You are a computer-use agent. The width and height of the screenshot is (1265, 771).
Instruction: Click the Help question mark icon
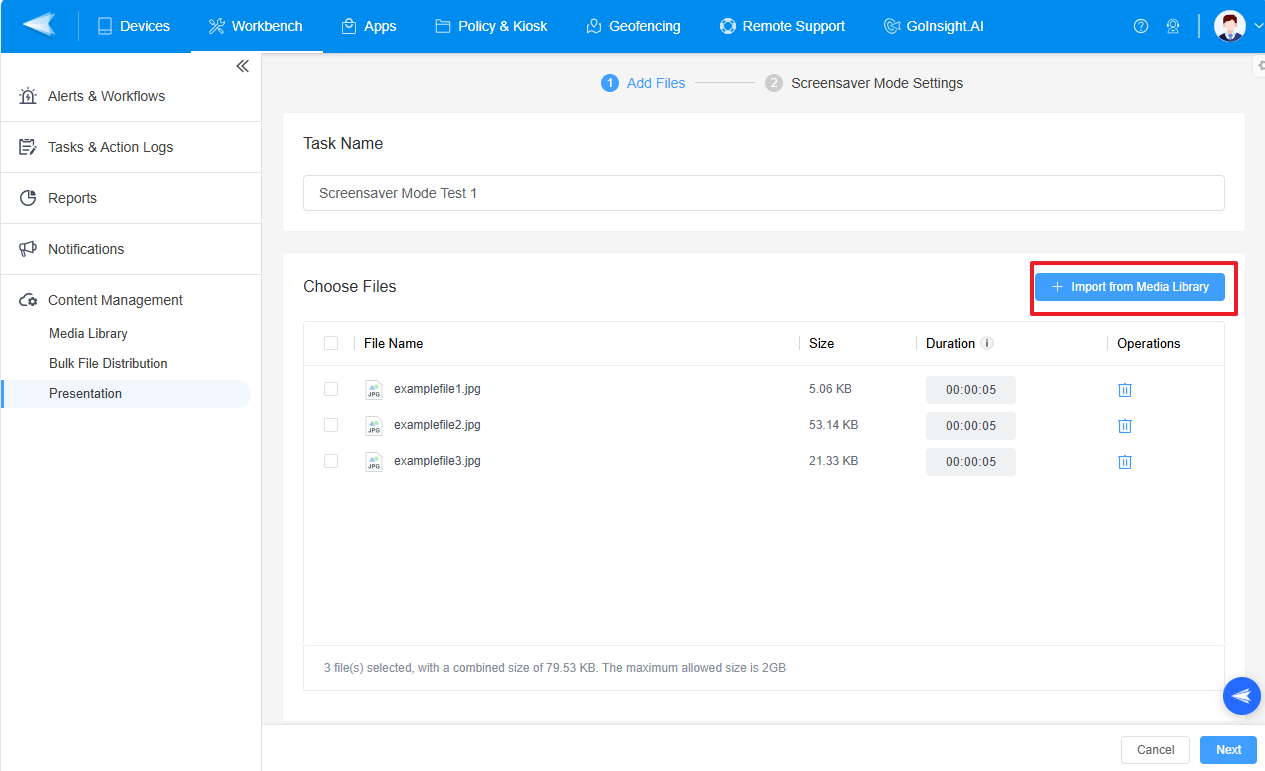[x=1141, y=26]
